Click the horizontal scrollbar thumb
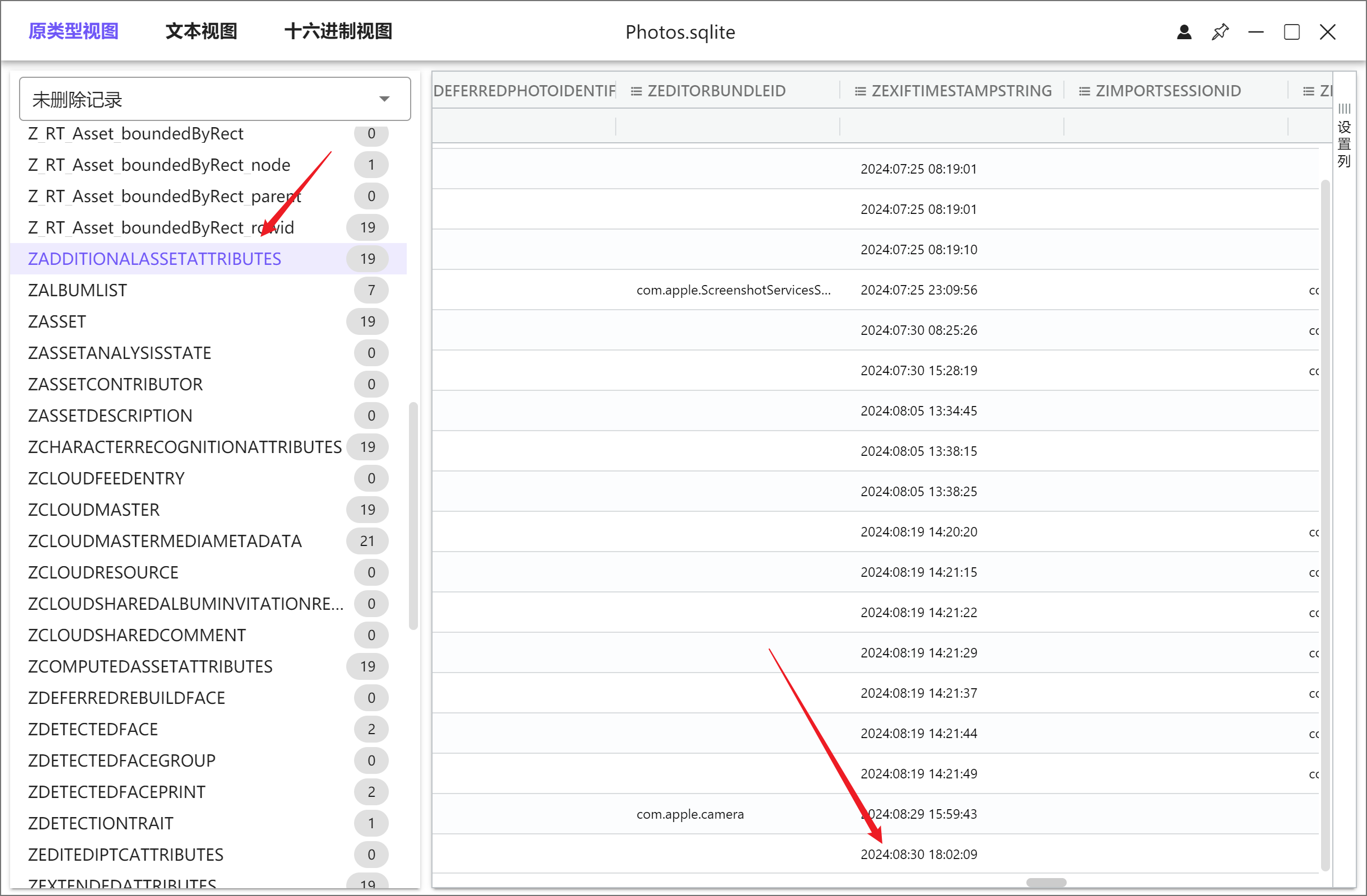Screen dimensions: 1367x896 (x=1046, y=881)
